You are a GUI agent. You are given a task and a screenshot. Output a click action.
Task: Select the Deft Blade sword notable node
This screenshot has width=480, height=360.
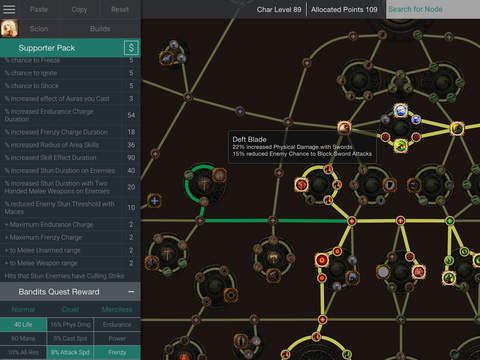[344, 128]
